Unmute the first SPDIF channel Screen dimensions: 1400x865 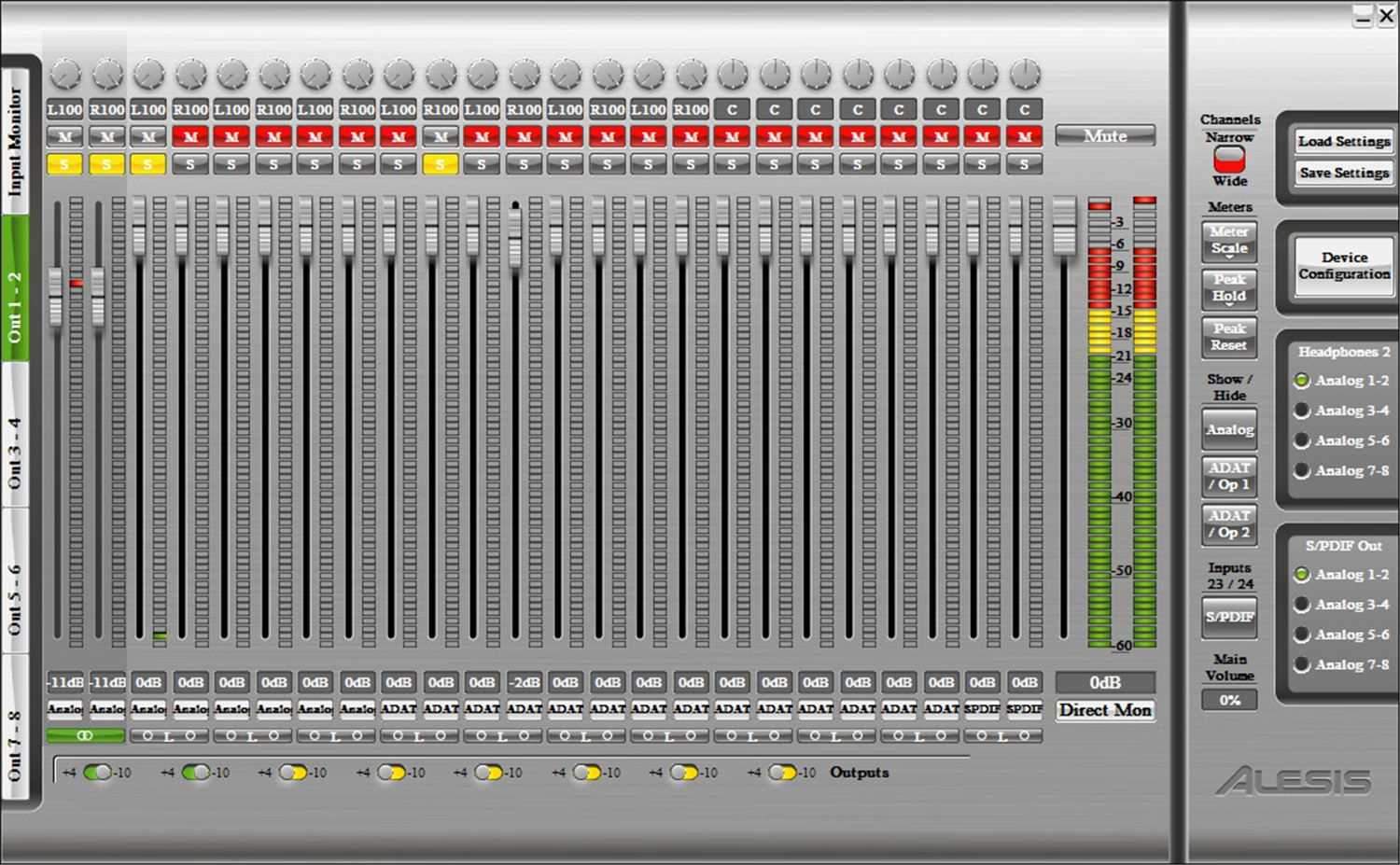(982, 137)
